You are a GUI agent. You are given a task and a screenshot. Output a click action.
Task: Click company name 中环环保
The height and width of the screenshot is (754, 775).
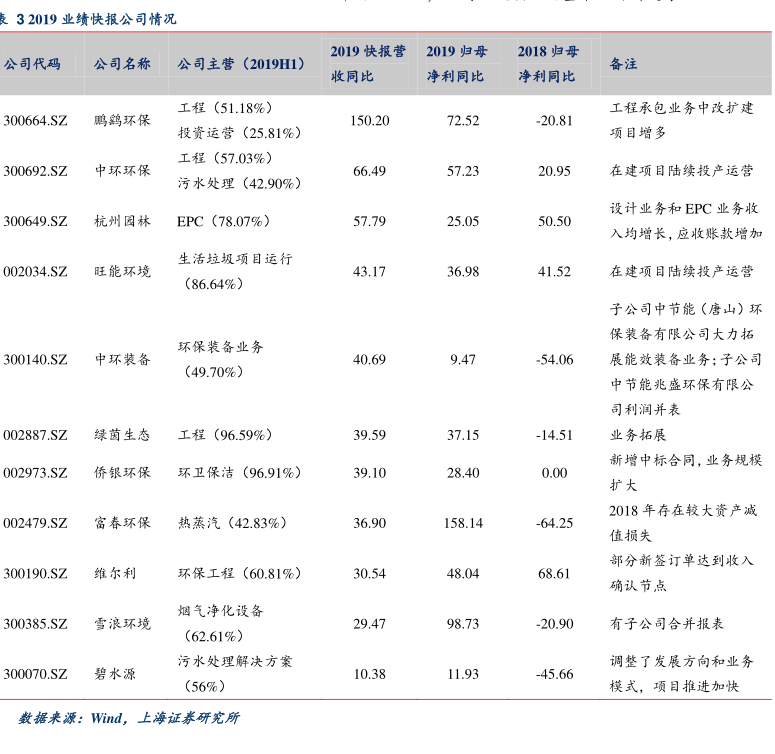point(122,171)
